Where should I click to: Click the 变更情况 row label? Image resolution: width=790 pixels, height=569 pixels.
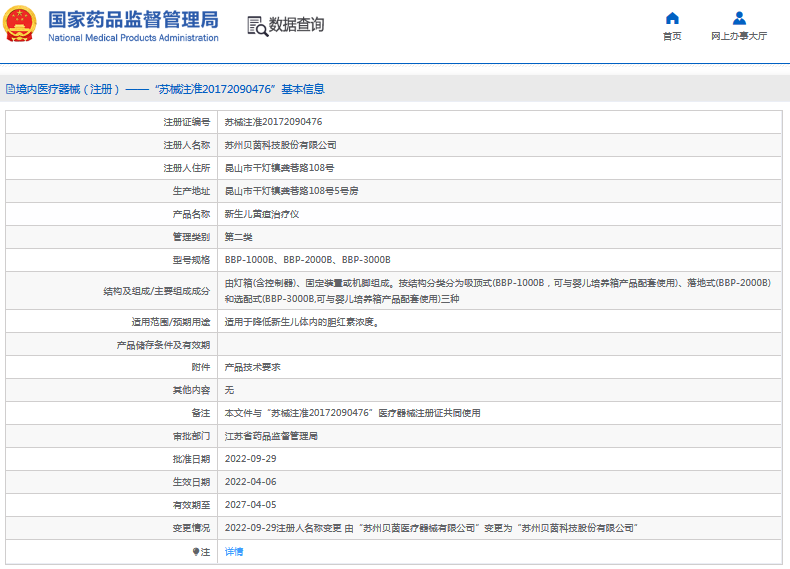click(191, 528)
